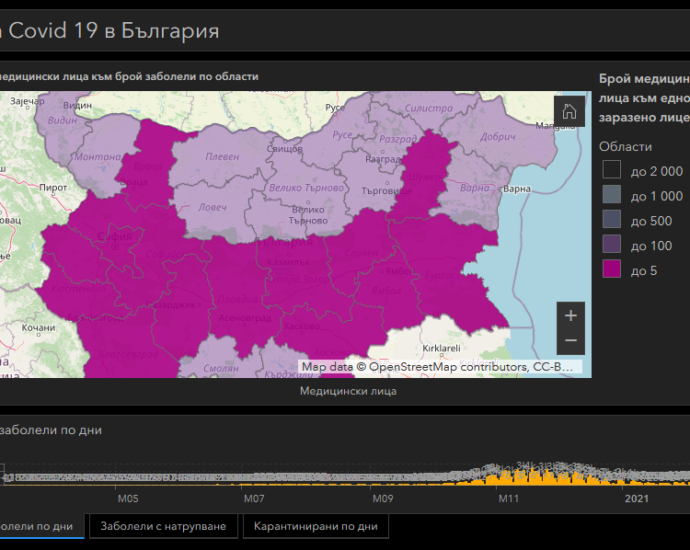Image resolution: width=690 pixels, height=550 pixels.
Task: Zoom in on the map
Action: point(571,315)
